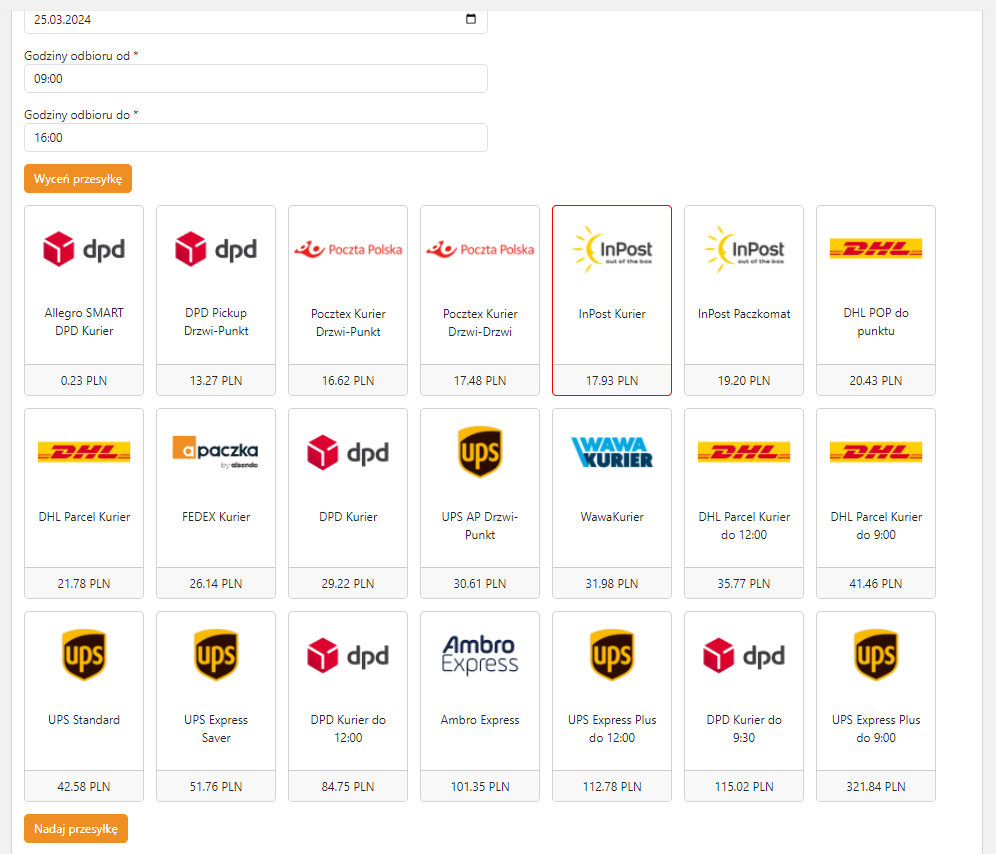Select the Allegro SMART DPD Kurier logo
The image size is (996, 854).
(x=84, y=249)
